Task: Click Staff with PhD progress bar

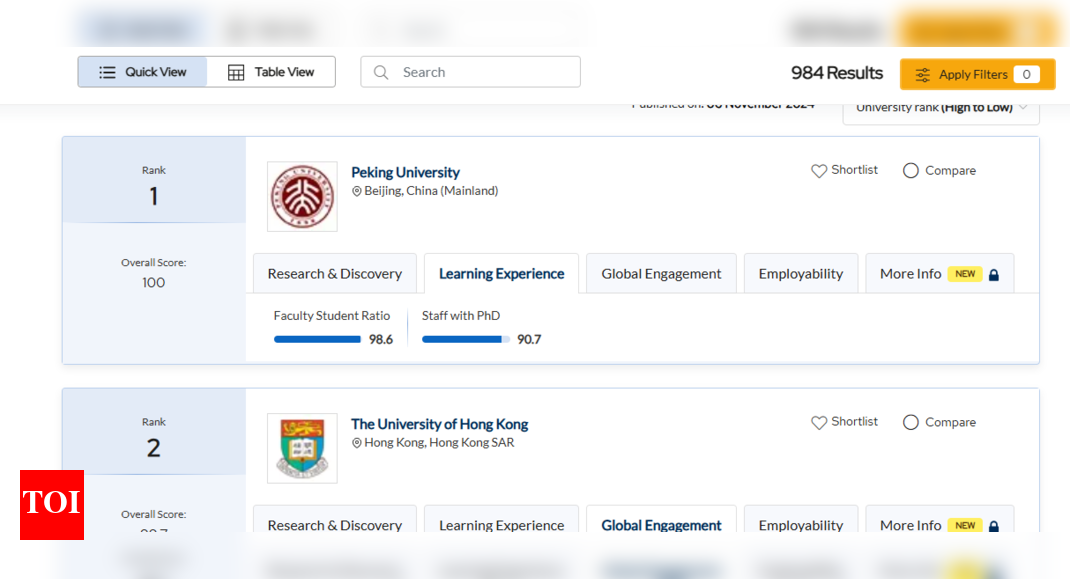Action: pos(465,339)
